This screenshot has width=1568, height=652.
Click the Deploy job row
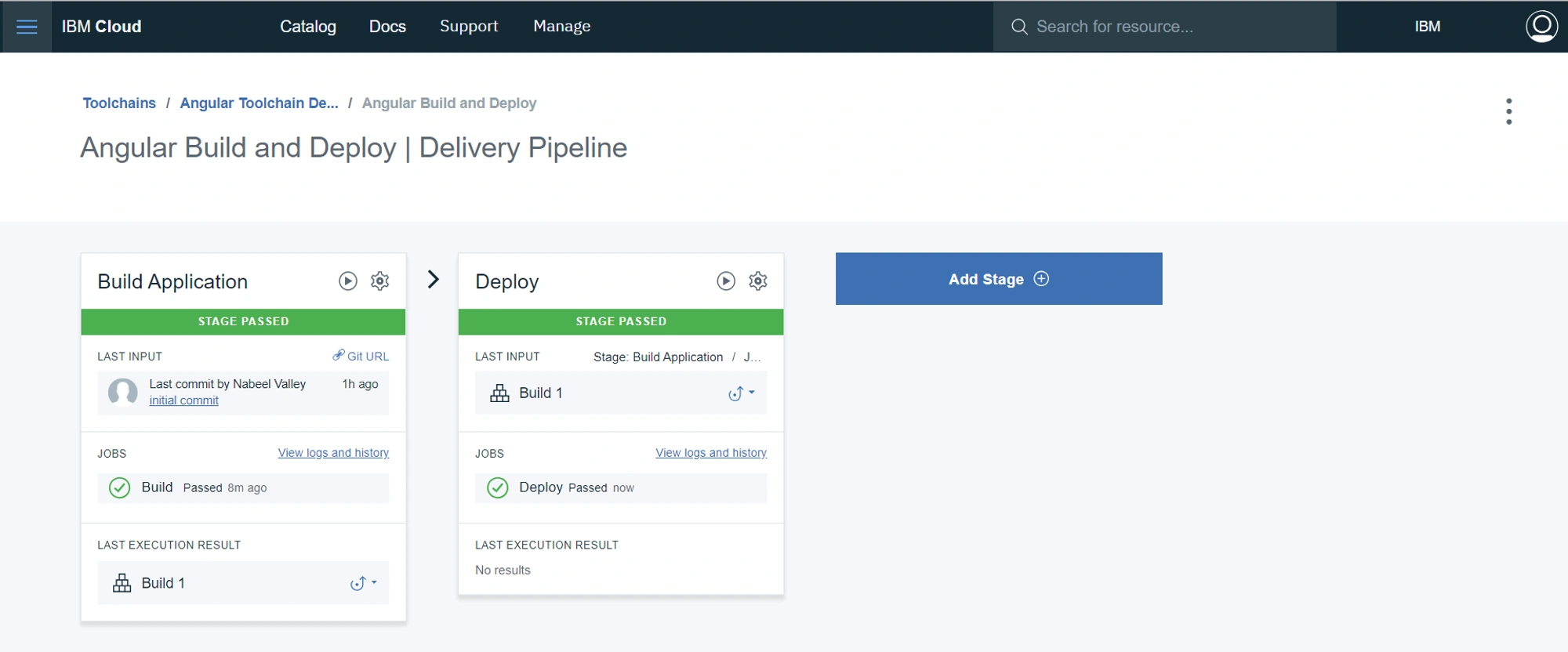[621, 487]
